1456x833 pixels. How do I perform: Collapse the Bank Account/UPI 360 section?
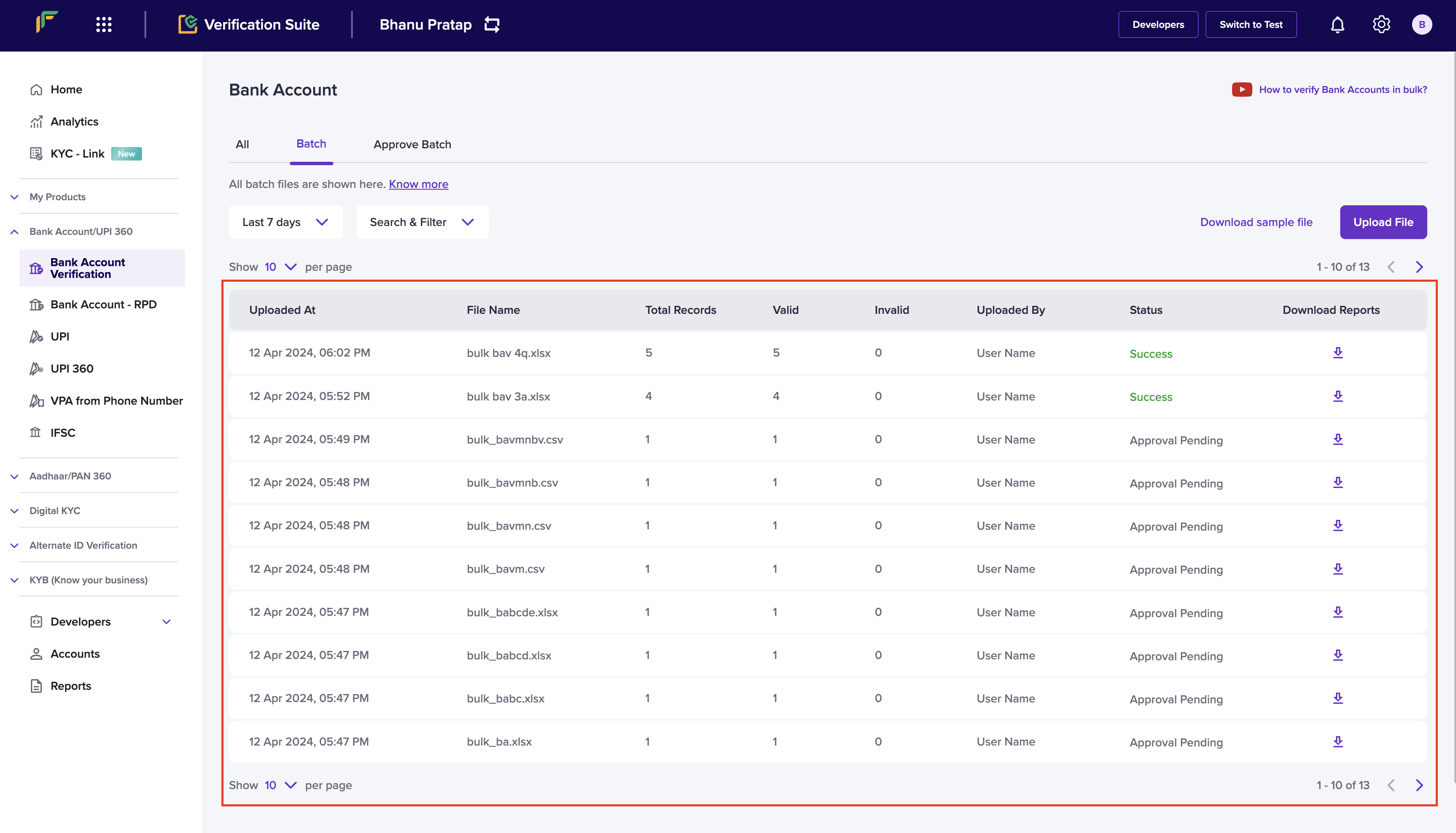pyautogui.click(x=81, y=231)
